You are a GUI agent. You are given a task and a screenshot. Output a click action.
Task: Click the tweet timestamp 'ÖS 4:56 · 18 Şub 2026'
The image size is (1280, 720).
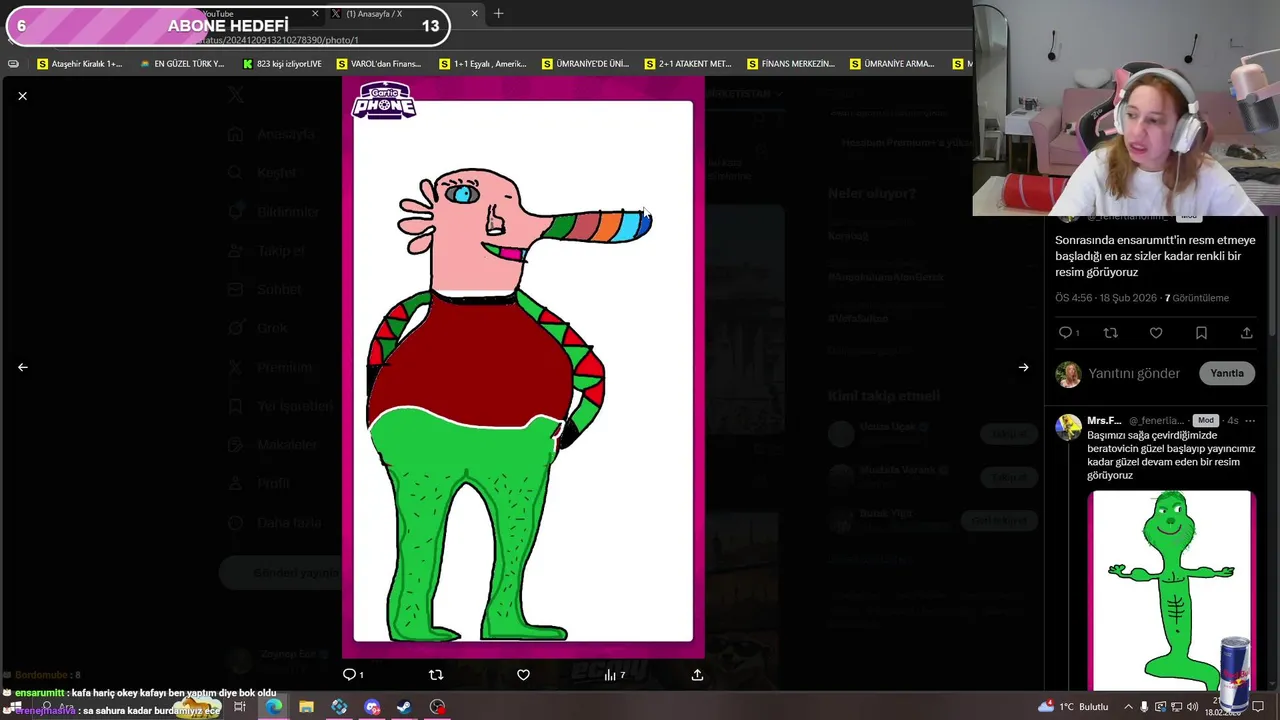point(1106,298)
